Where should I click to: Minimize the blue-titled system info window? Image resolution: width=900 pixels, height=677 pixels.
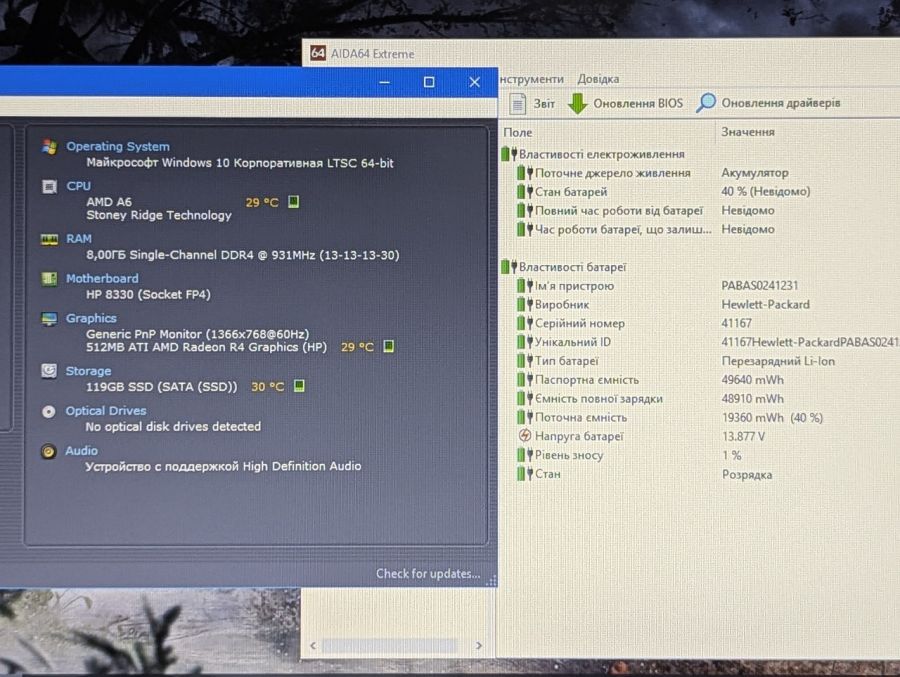385,82
